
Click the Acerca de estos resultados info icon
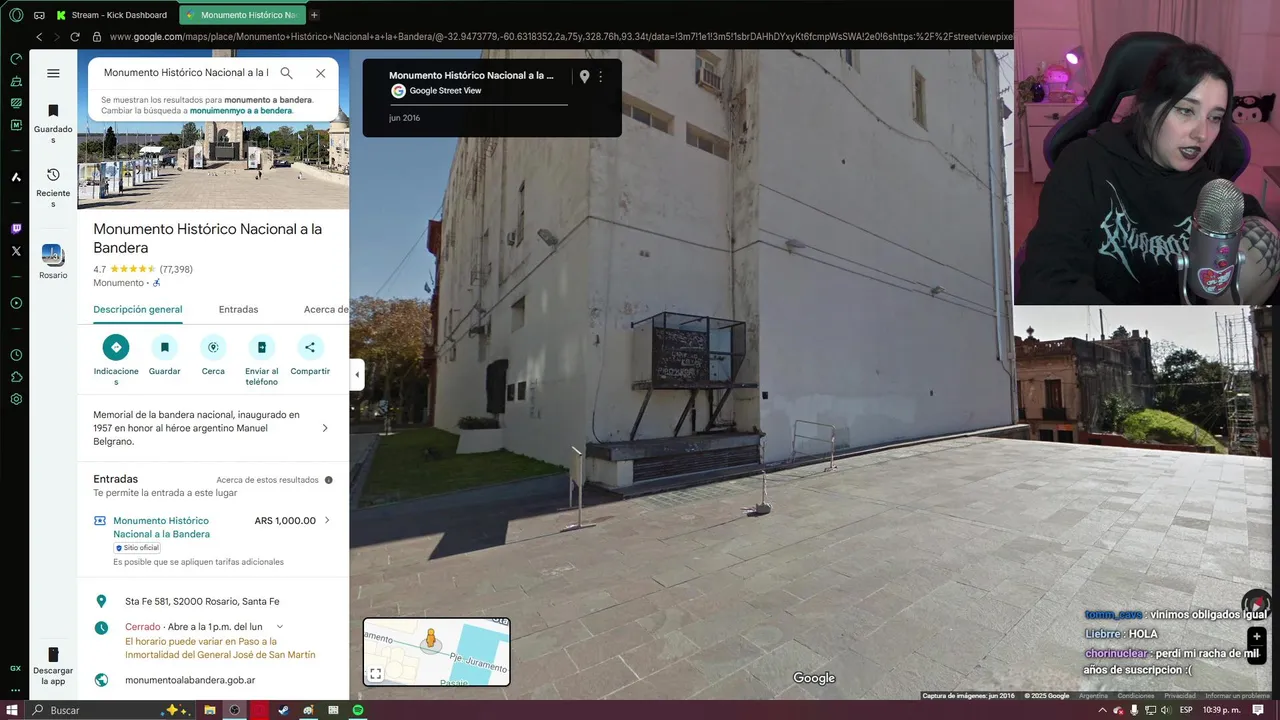[x=328, y=480]
